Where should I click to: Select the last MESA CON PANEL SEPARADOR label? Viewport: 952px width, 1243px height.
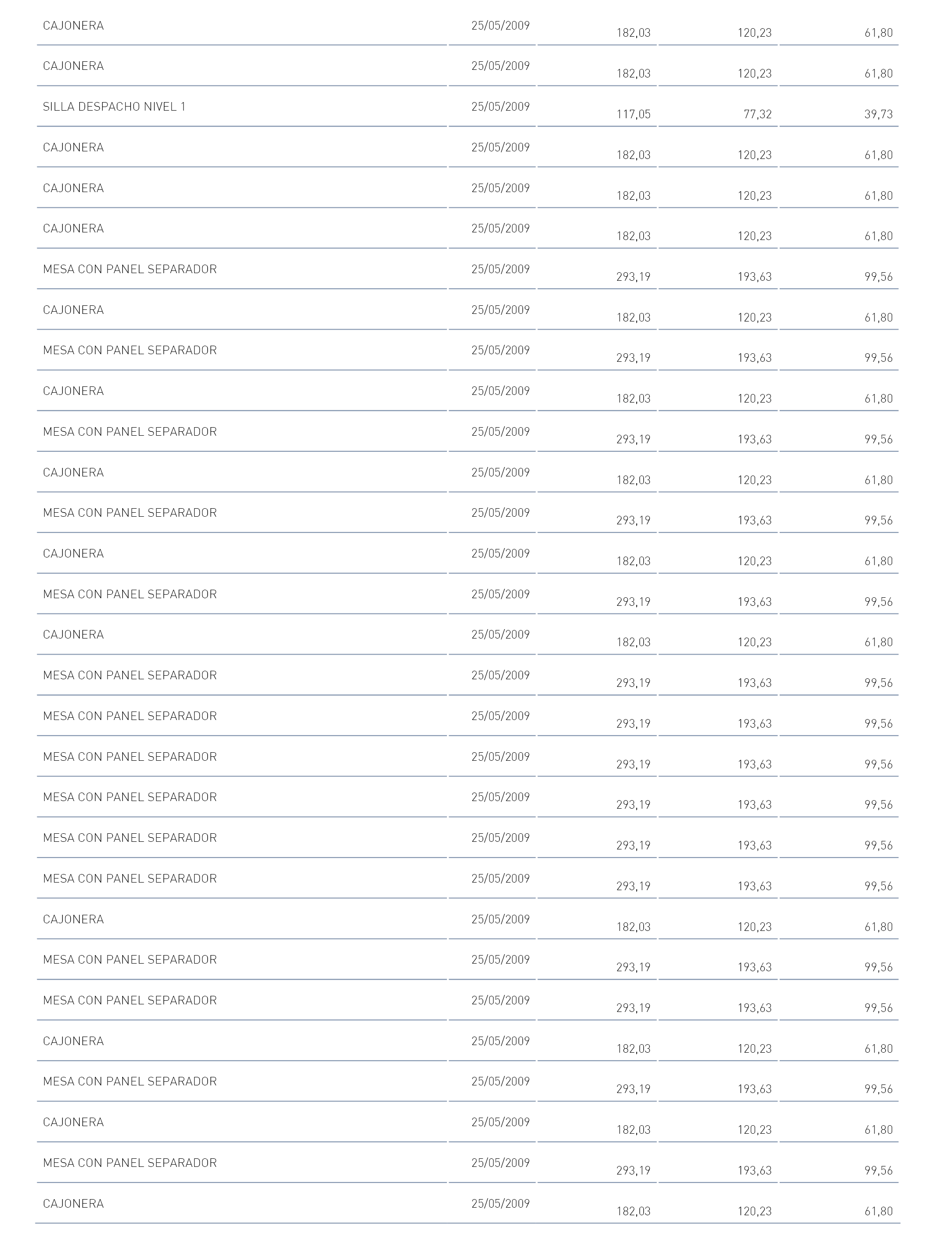click(130, 1162)
